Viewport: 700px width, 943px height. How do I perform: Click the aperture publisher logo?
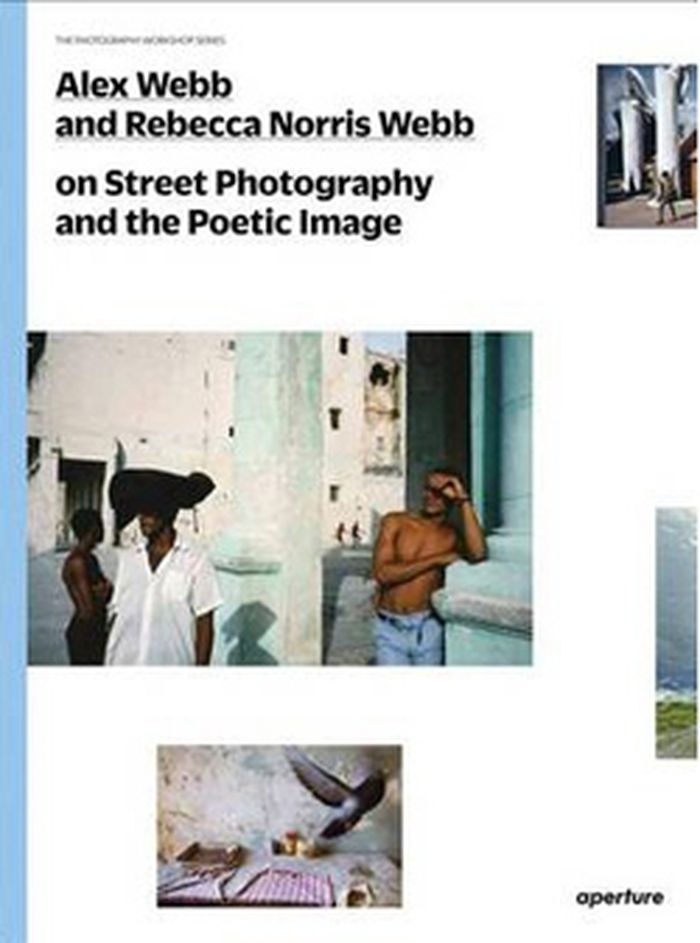coord(619,898)
